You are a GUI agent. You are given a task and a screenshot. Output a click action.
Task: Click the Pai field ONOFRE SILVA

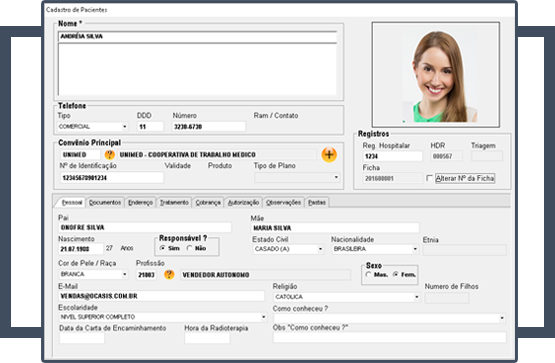click(x=145, y=227)
